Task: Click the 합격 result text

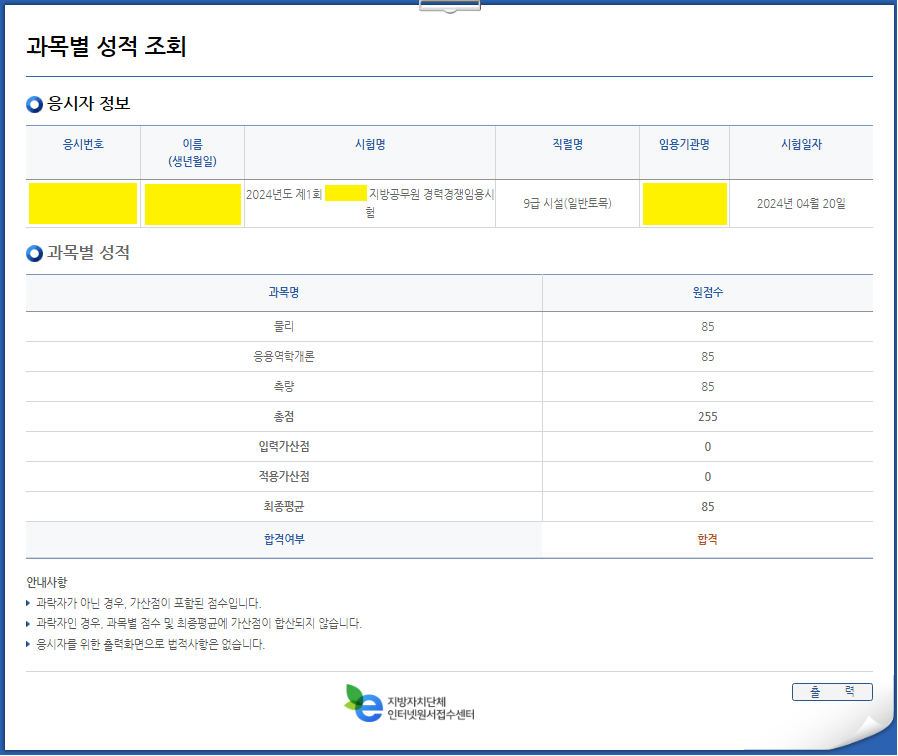Action: coord(707,540)
